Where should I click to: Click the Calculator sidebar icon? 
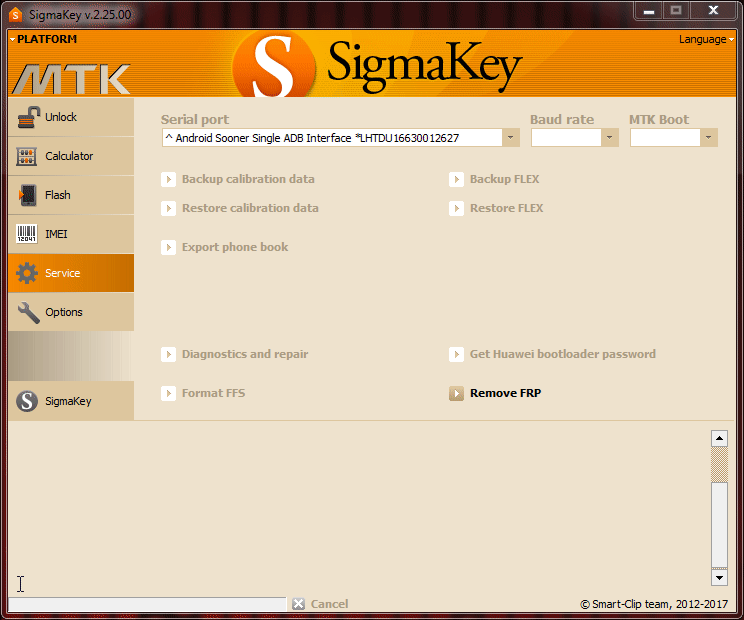click(28, 156)
